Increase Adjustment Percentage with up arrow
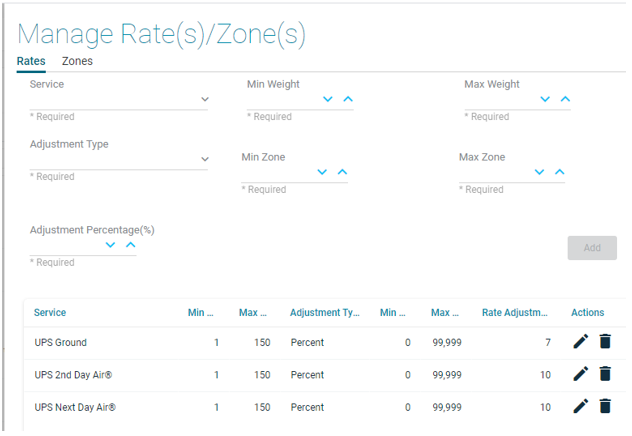This screenshot has height=436, width=632. [x=131, y=245]
